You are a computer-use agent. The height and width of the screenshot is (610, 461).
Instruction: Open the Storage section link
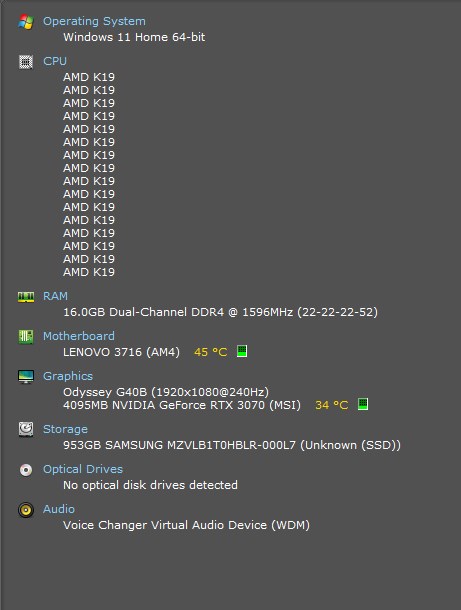point(65,429)
